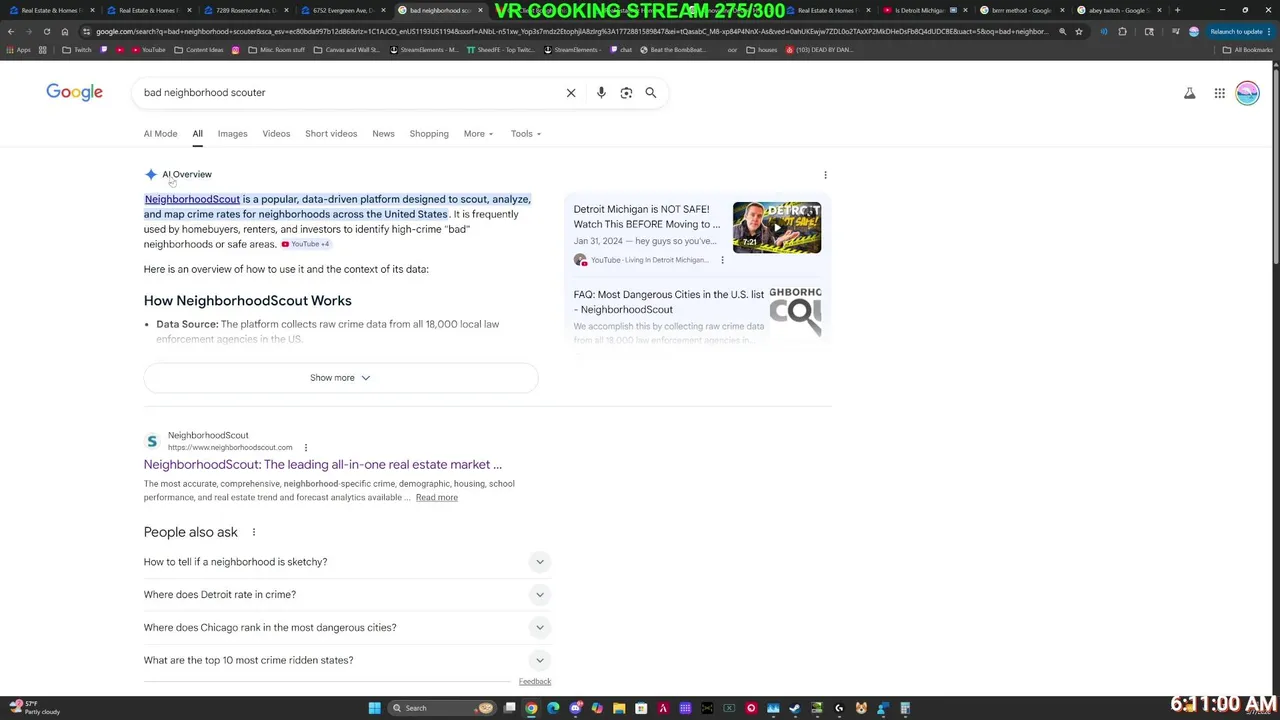Open Steam from the taskbar
Viewport: 1280px width, 720px height.
[794, 708]
